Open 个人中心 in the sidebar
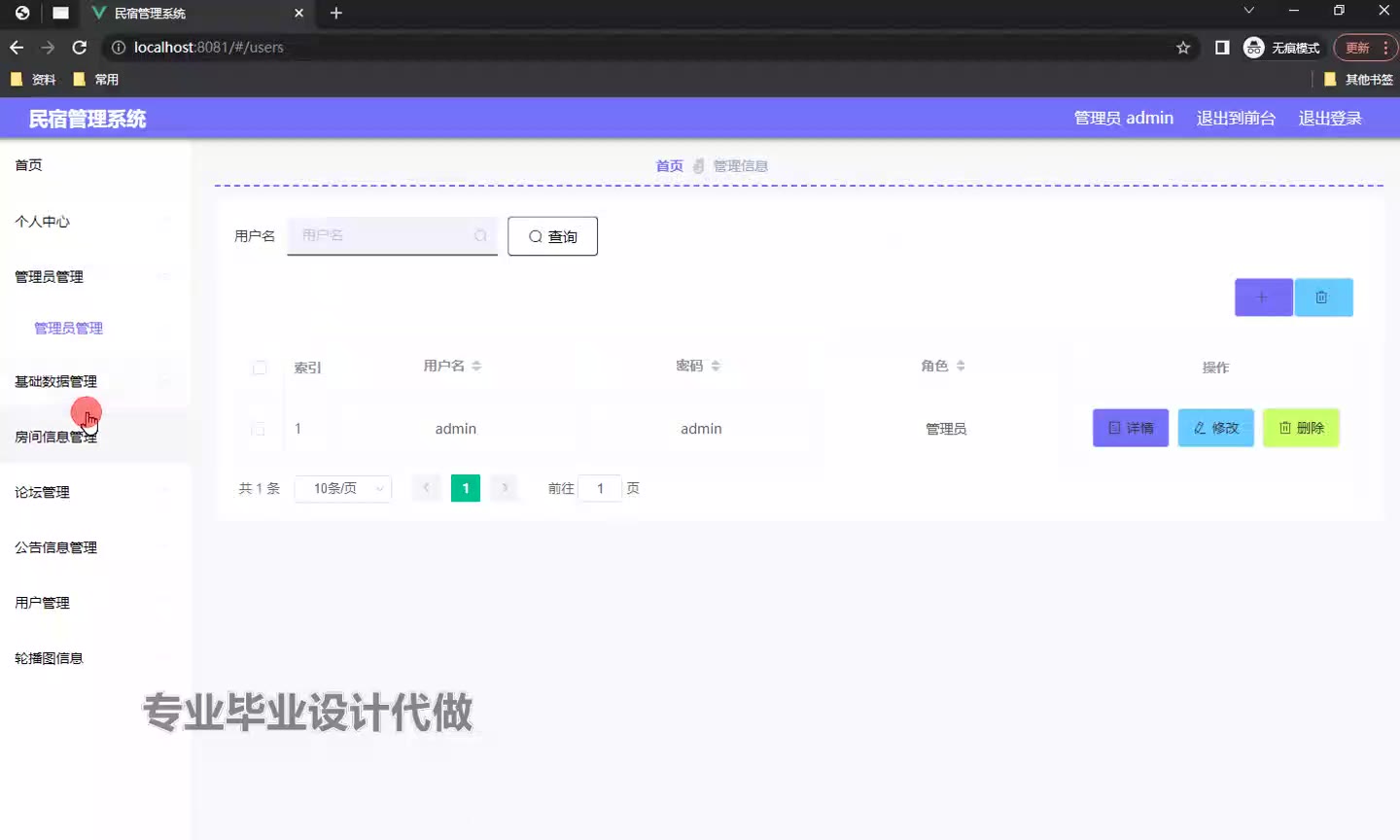This screenshot has width=1400, height=840. point(43,222)
